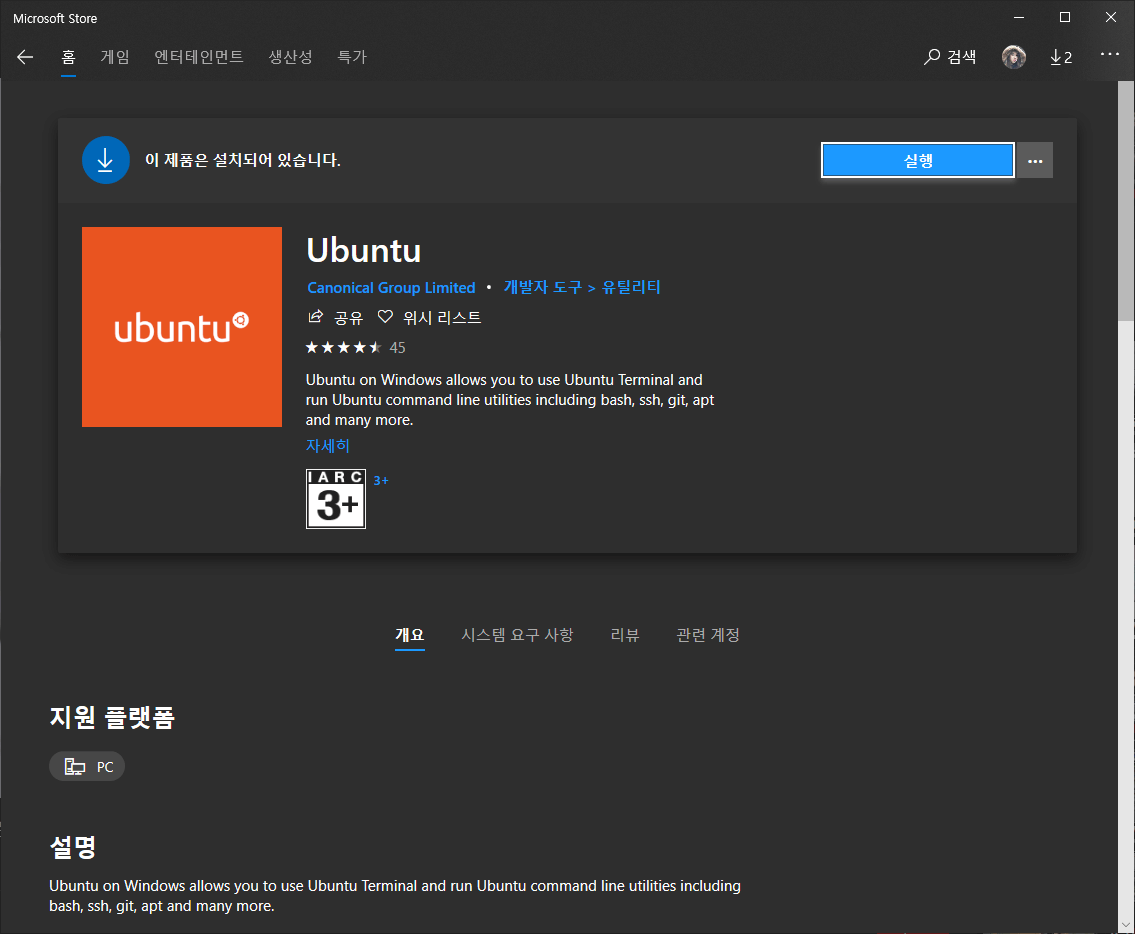Open the 개발자 도구 > 유틸리티 category link
Screen dimensions: 1135x934
pyautogui.click(x=582, y=287)
